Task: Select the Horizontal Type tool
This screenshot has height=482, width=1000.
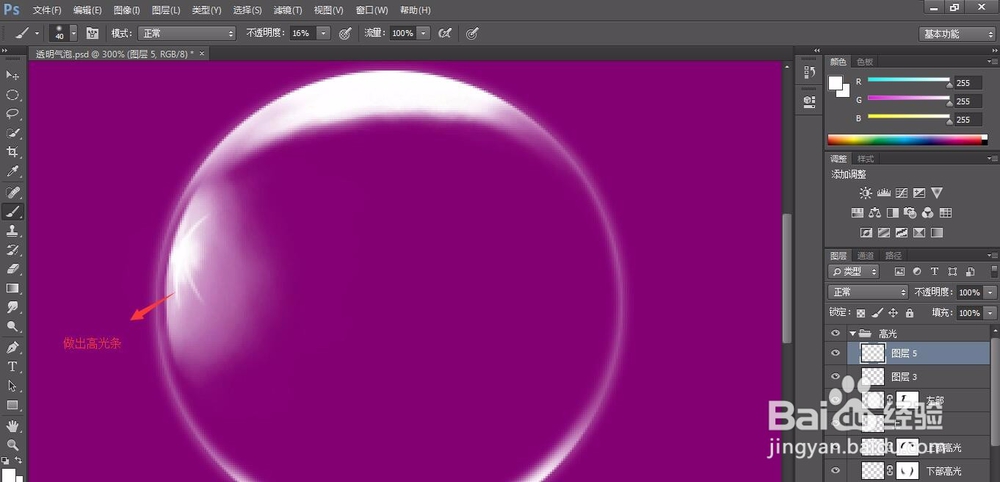Action: pos(12,367)
